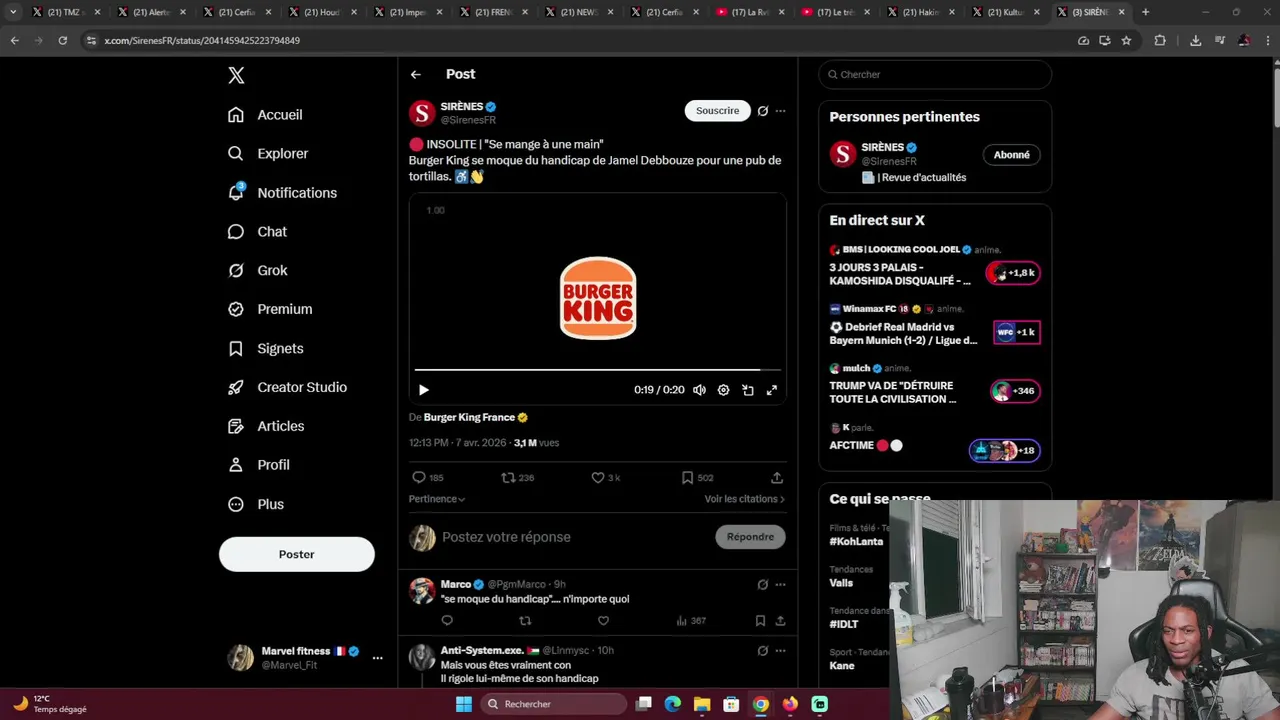Open more options on Anti-System.exe comment
This screenshot has height=720, width=1280.
781,651
